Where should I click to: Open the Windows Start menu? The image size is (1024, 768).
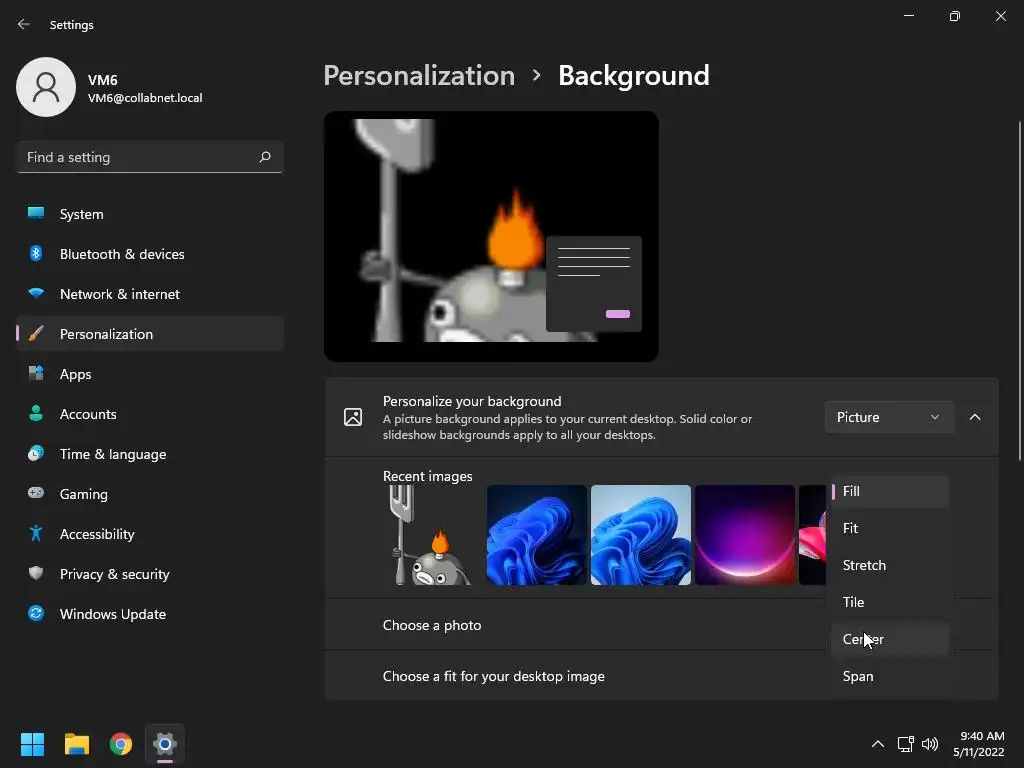(32, 744)
